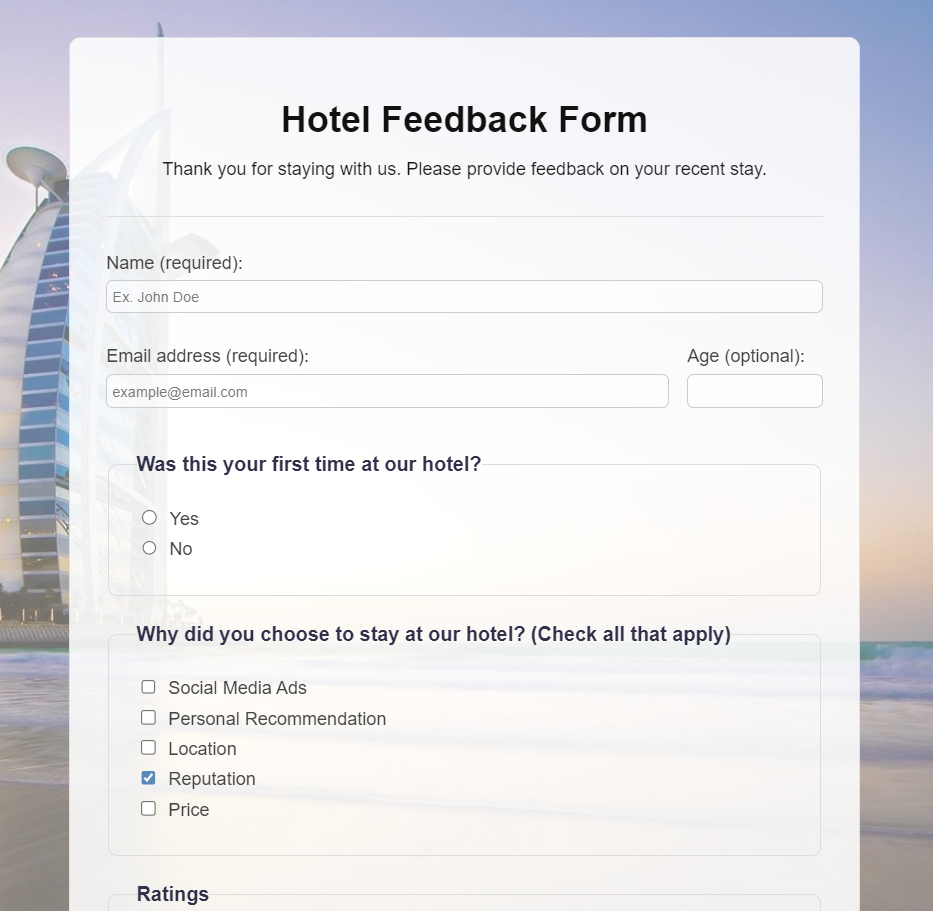Tick the Personal Recommendation checkbox
The image size is (933, 911).
148,718
